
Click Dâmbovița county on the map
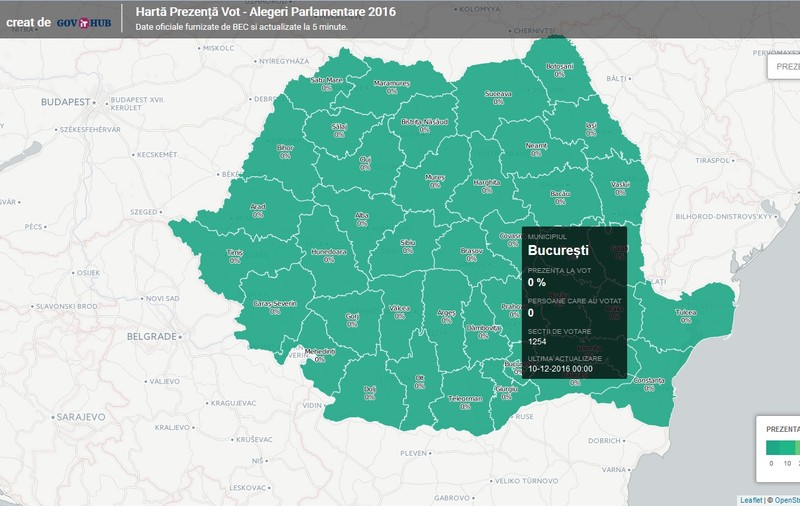click(x=483, y=332)
